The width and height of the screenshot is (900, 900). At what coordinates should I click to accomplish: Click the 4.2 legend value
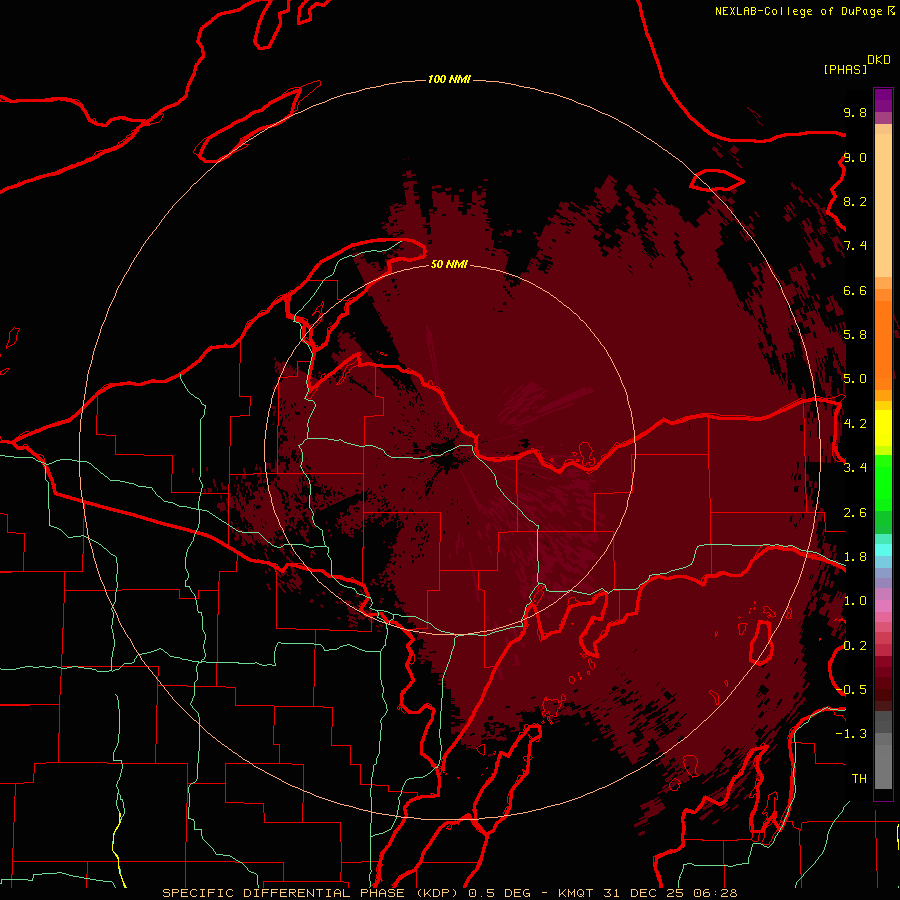pos(855,424)
